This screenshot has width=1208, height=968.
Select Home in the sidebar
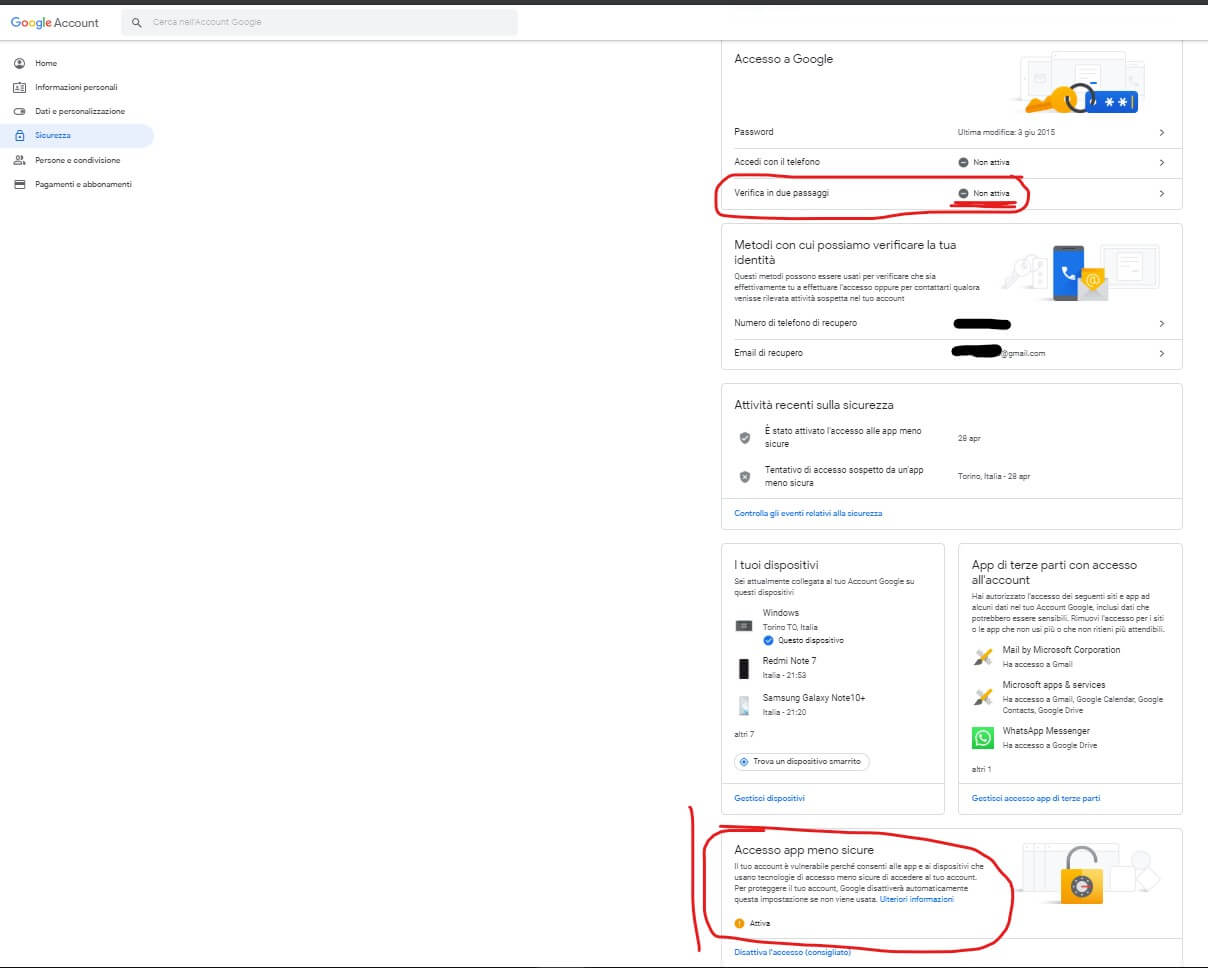coord(46,63)
